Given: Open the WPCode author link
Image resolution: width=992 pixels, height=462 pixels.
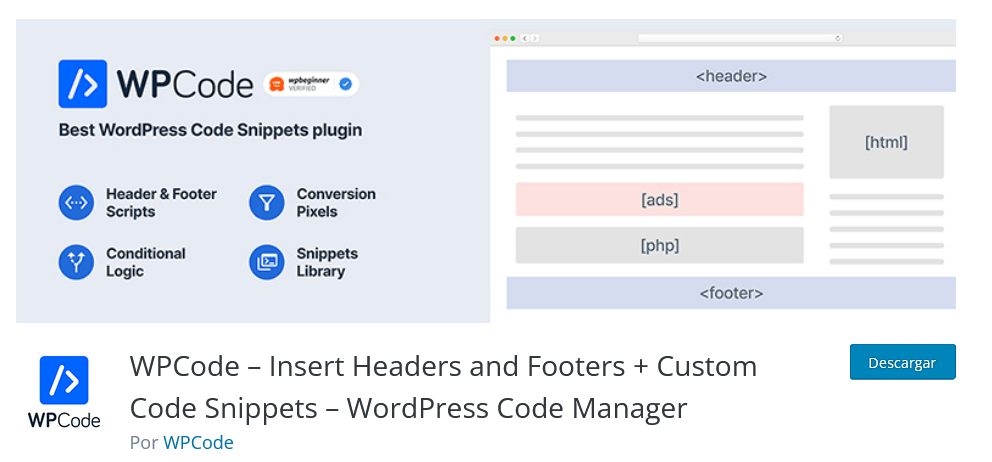Looking at the screenshot, I should [x=198, y=442].
